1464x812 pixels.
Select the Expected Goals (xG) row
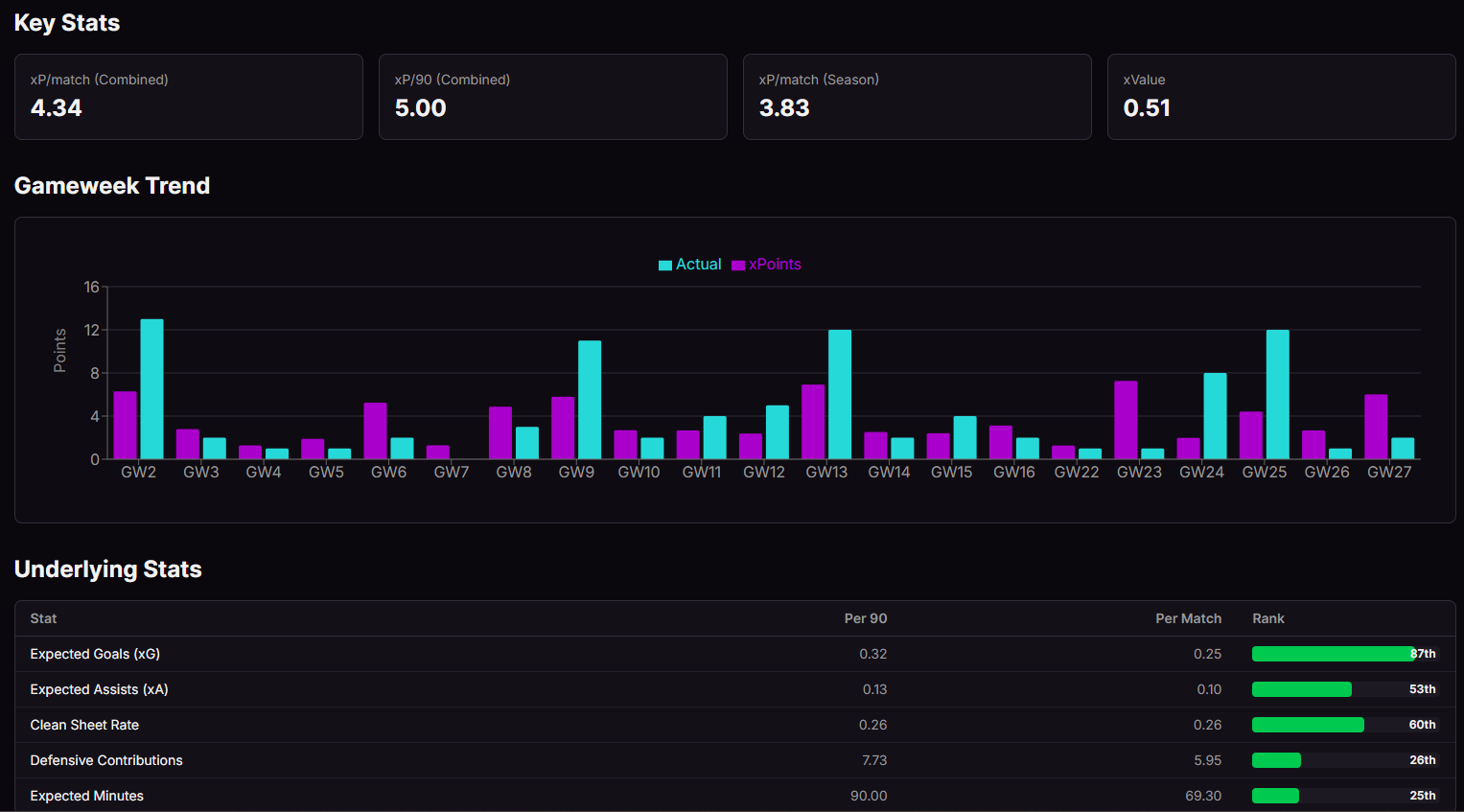point(95,654)
